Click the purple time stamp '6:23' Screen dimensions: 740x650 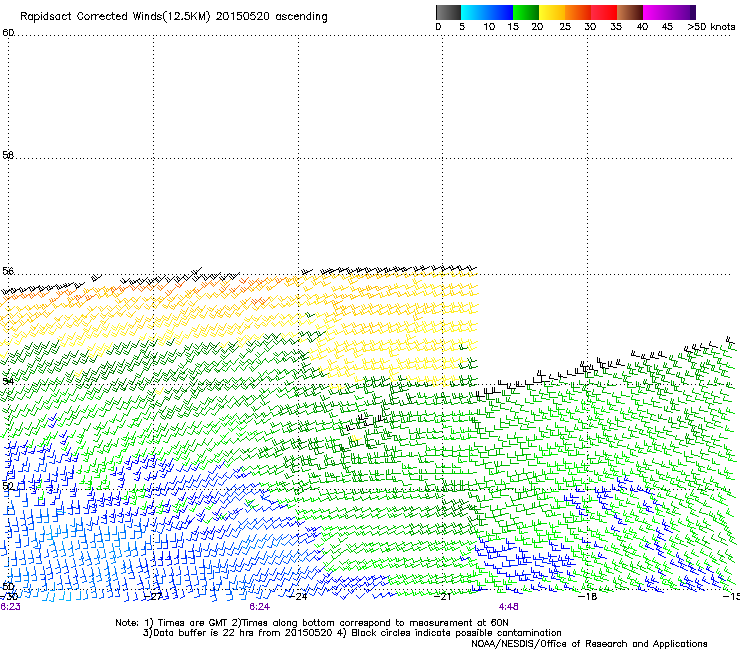(x=10, y=607)
